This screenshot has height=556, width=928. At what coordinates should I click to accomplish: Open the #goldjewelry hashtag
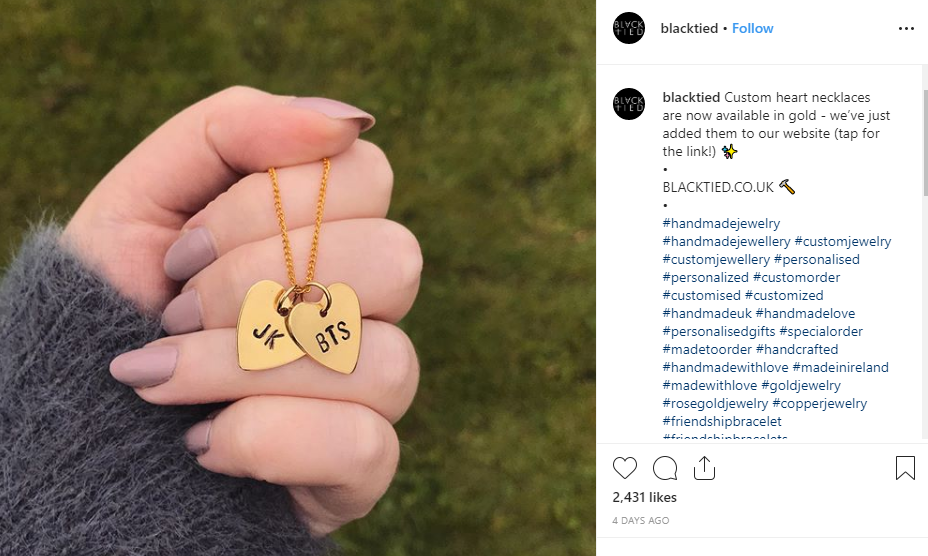pos(801,385)
